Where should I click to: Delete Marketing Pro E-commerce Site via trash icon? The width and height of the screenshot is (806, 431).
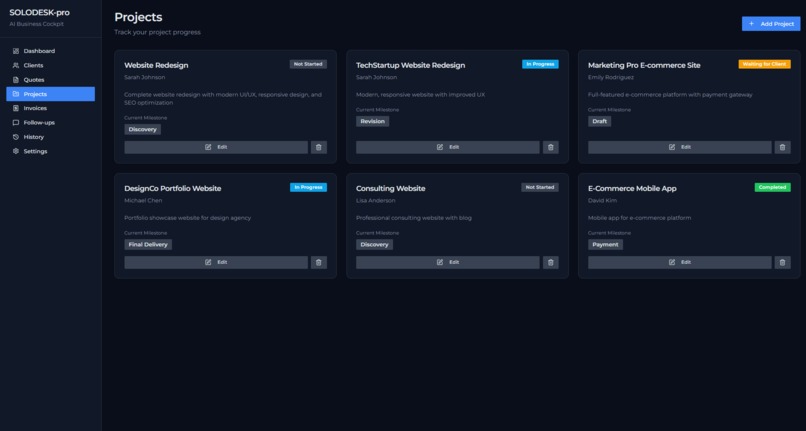782,147
